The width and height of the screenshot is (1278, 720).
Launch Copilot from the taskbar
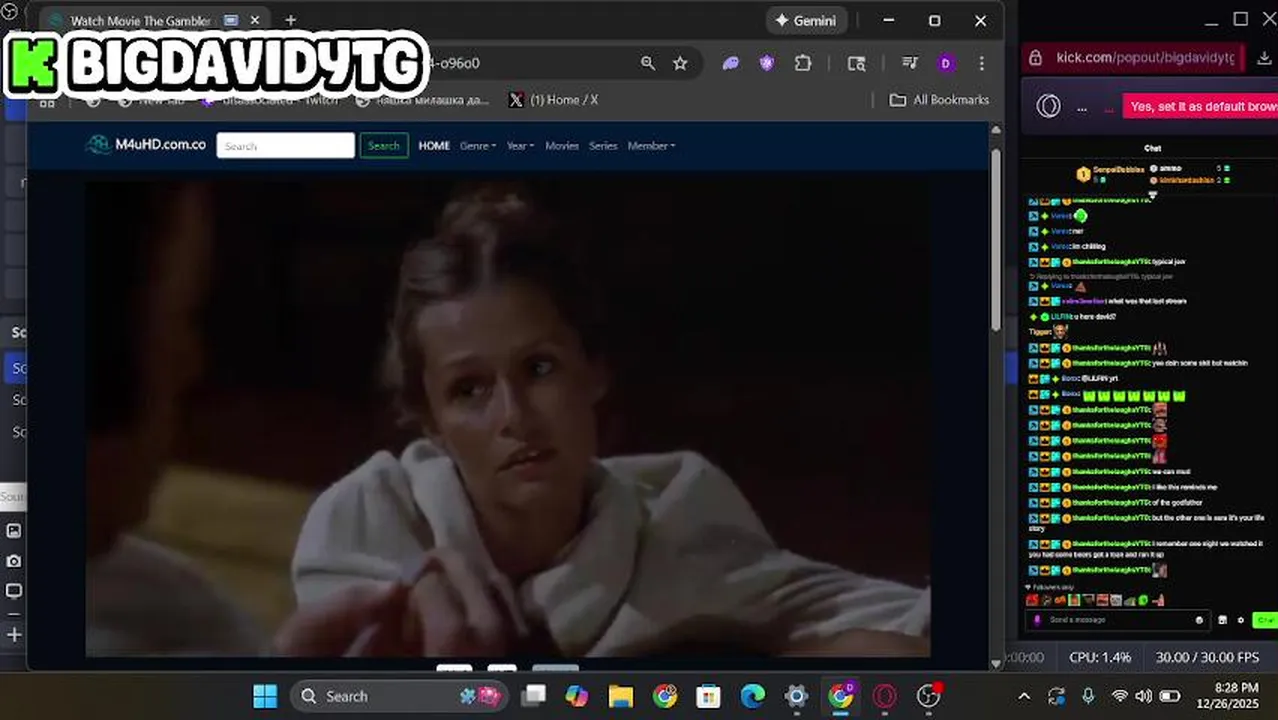(577, 696)
